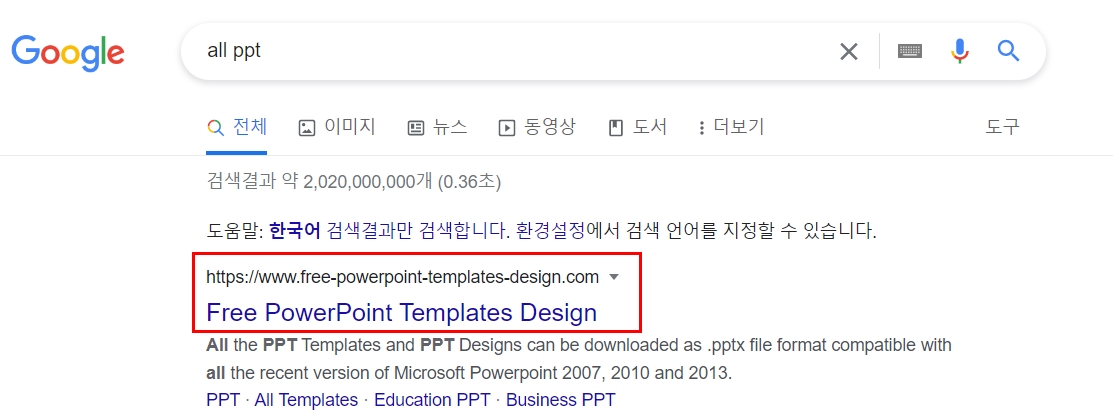This screenshot has height=411, width=1113.
Task: Switch to the 동영상 tab
Action: tap(537, 128)
